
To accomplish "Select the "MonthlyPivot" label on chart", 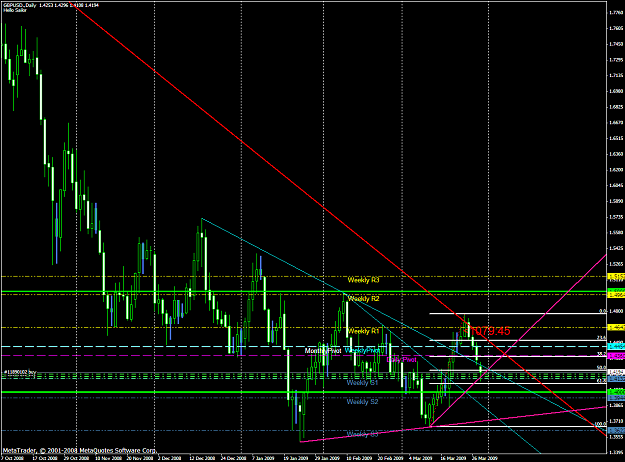I will click(x=323, y=351).
